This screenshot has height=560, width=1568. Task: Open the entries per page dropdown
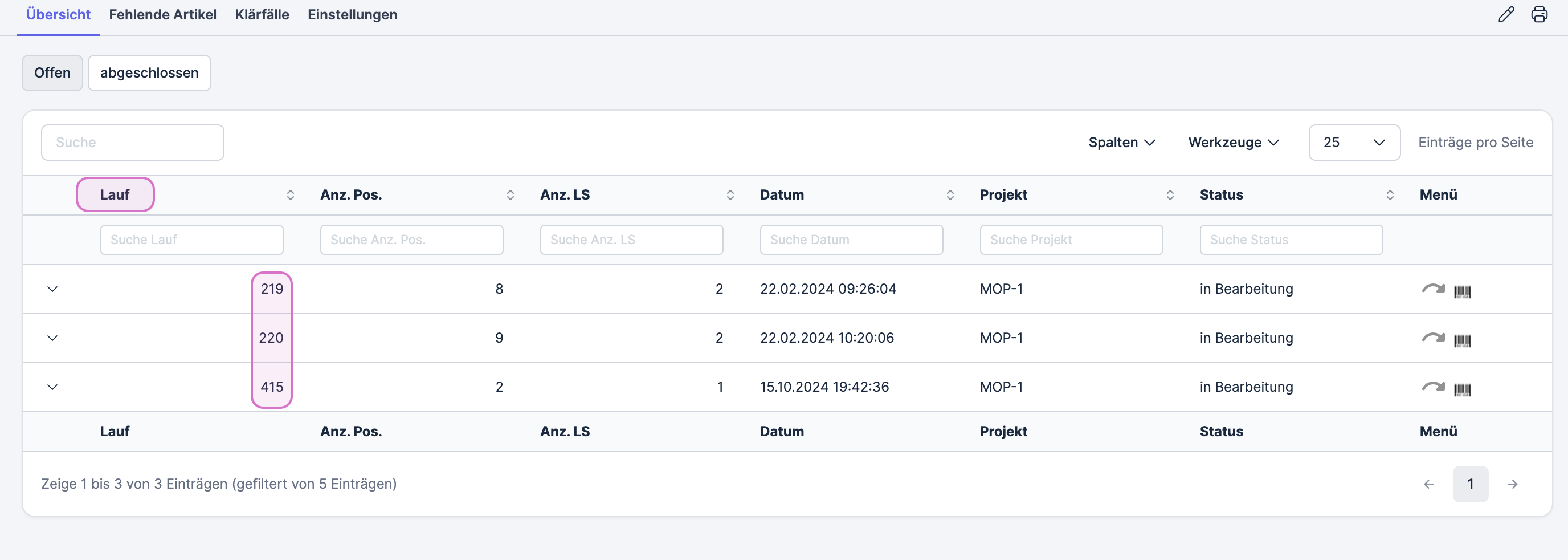tap(1354, 143)
